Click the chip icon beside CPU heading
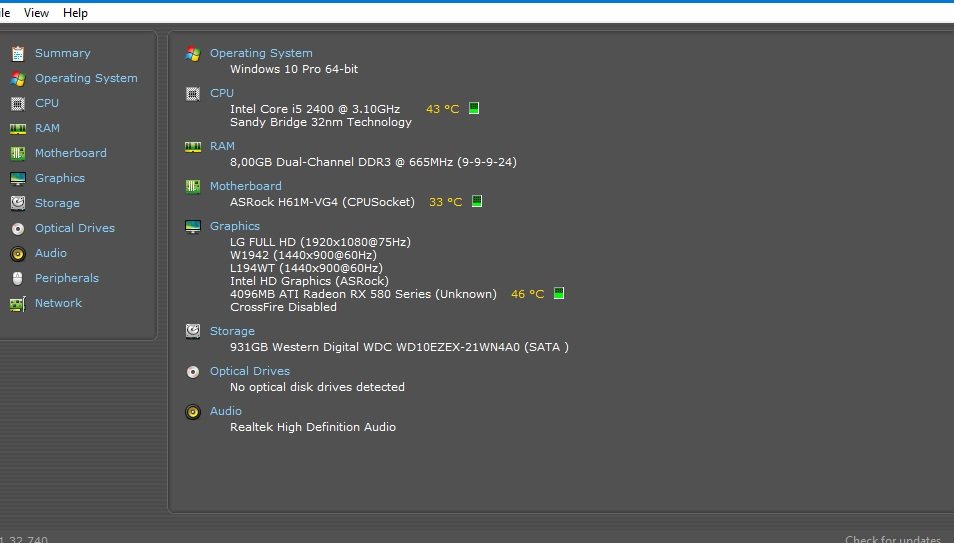 point(193,94)
